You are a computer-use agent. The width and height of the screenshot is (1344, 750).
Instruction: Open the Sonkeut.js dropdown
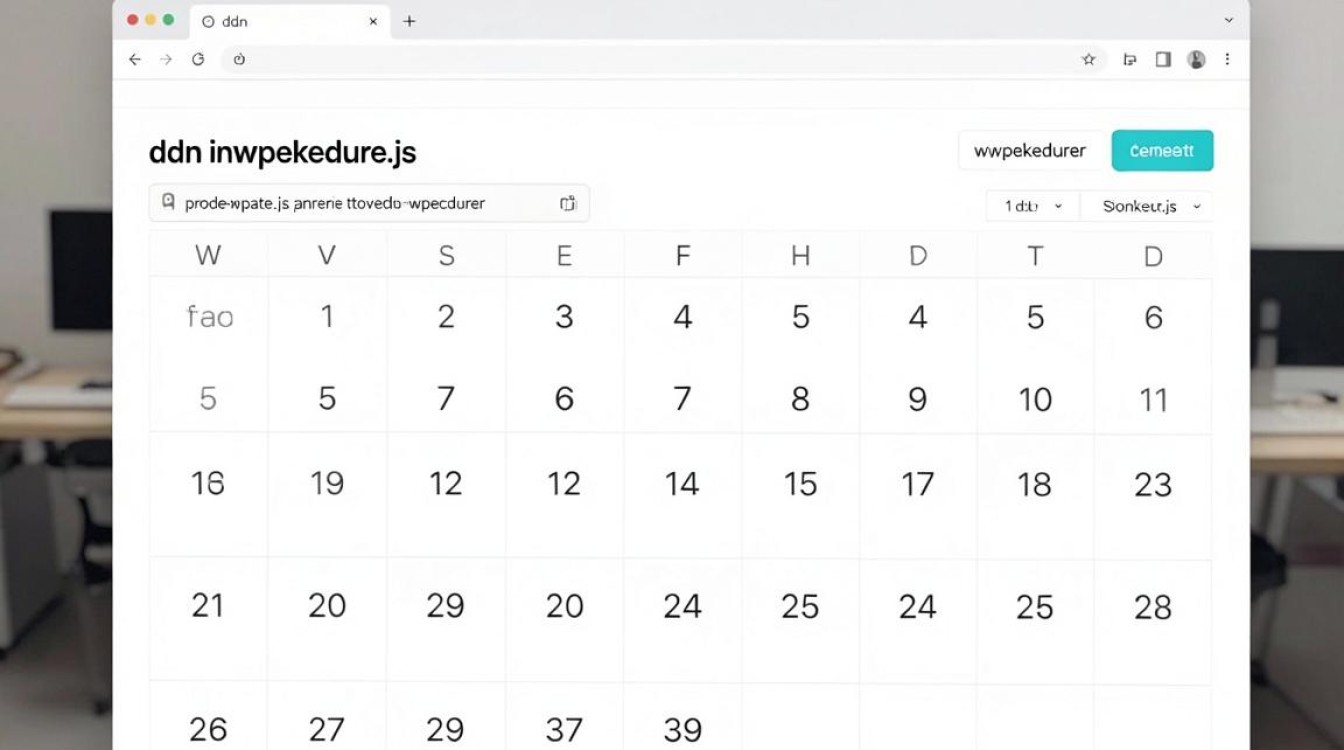(1147, 206)
